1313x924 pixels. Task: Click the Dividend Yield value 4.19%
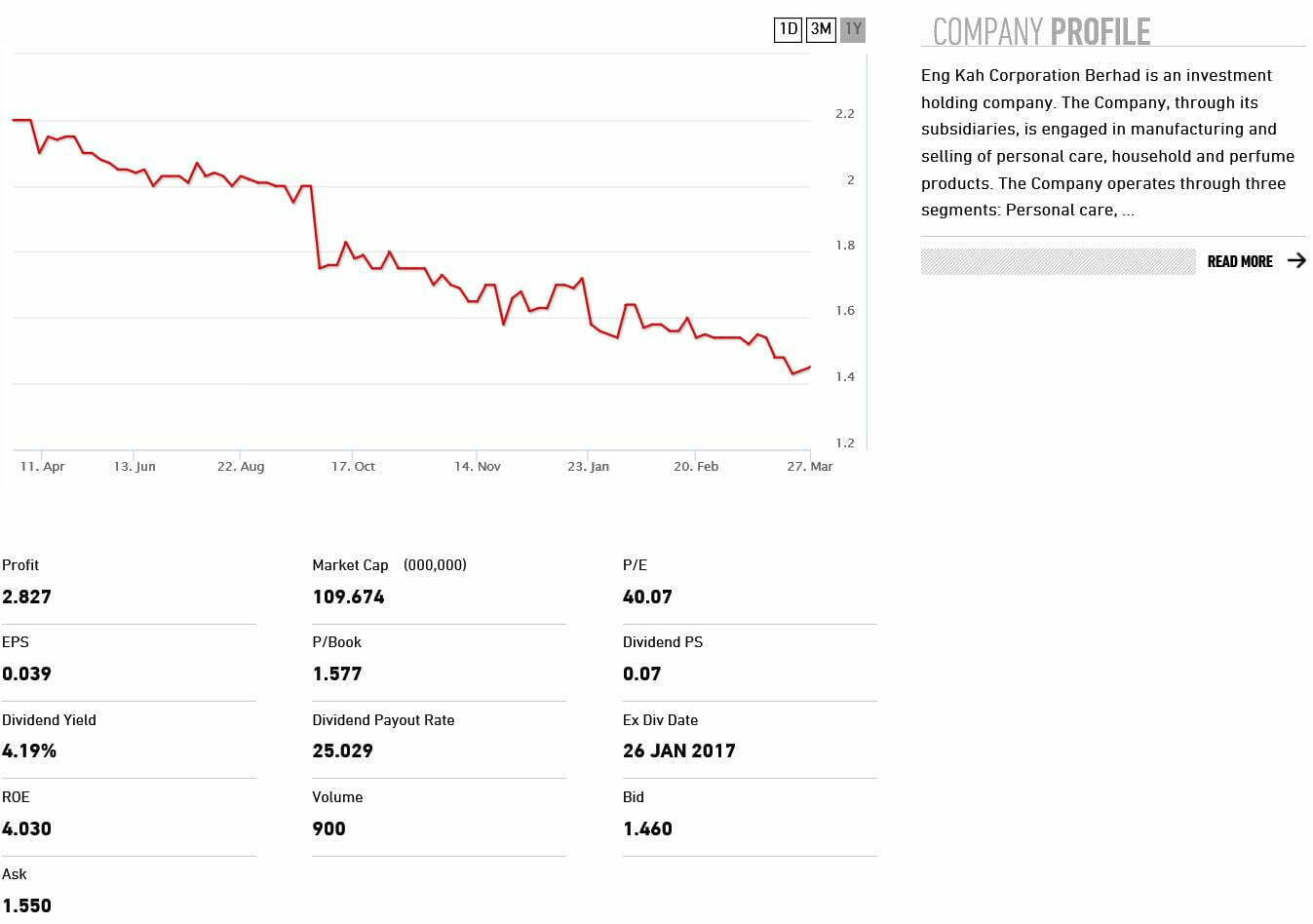click(29, 751)
